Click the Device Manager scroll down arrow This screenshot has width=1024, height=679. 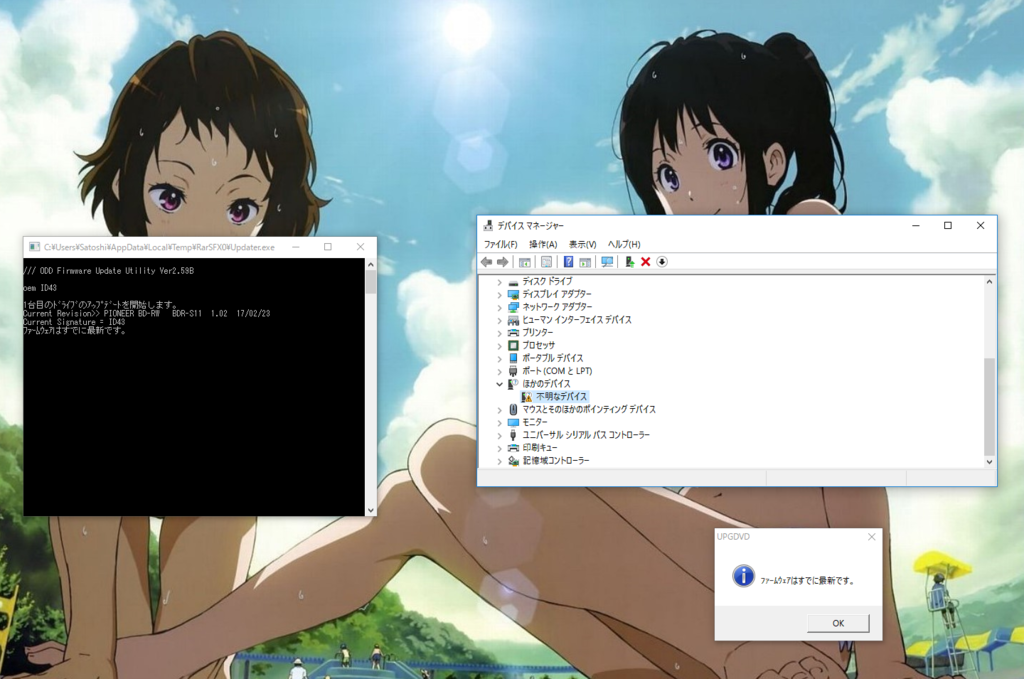pyautogui.click(x=989, y=462)
